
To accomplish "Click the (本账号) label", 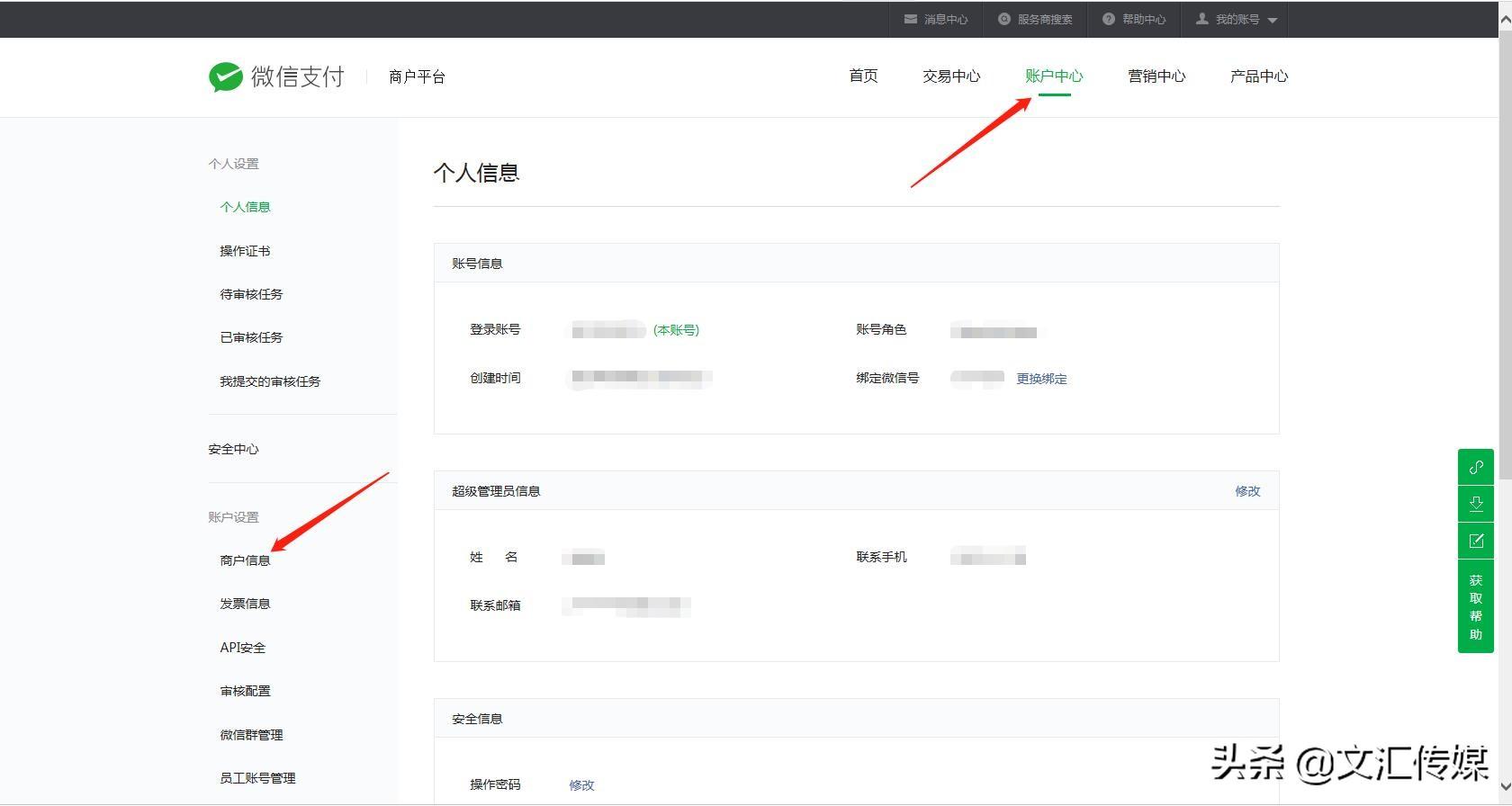I will tap(676, 330).
